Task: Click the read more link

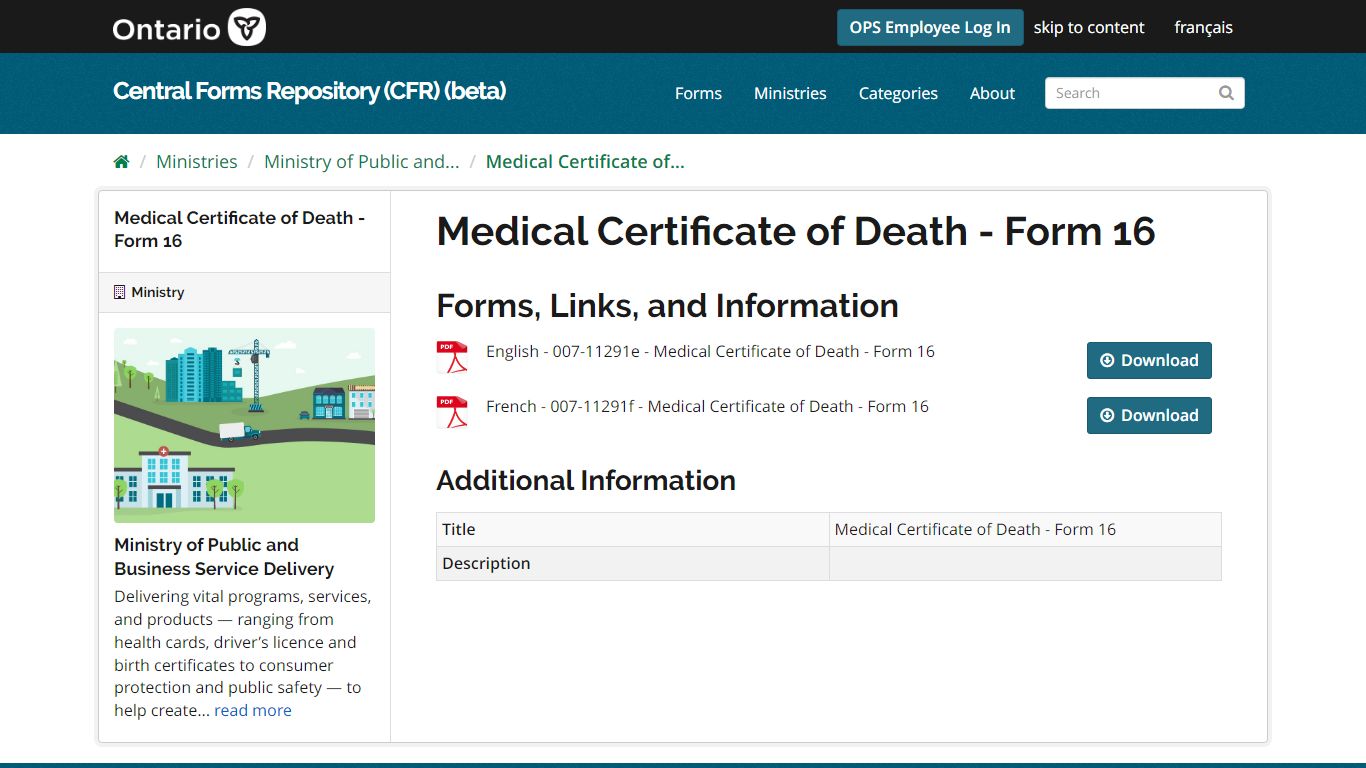Action: pyautogui.click(x=253, y=710)
